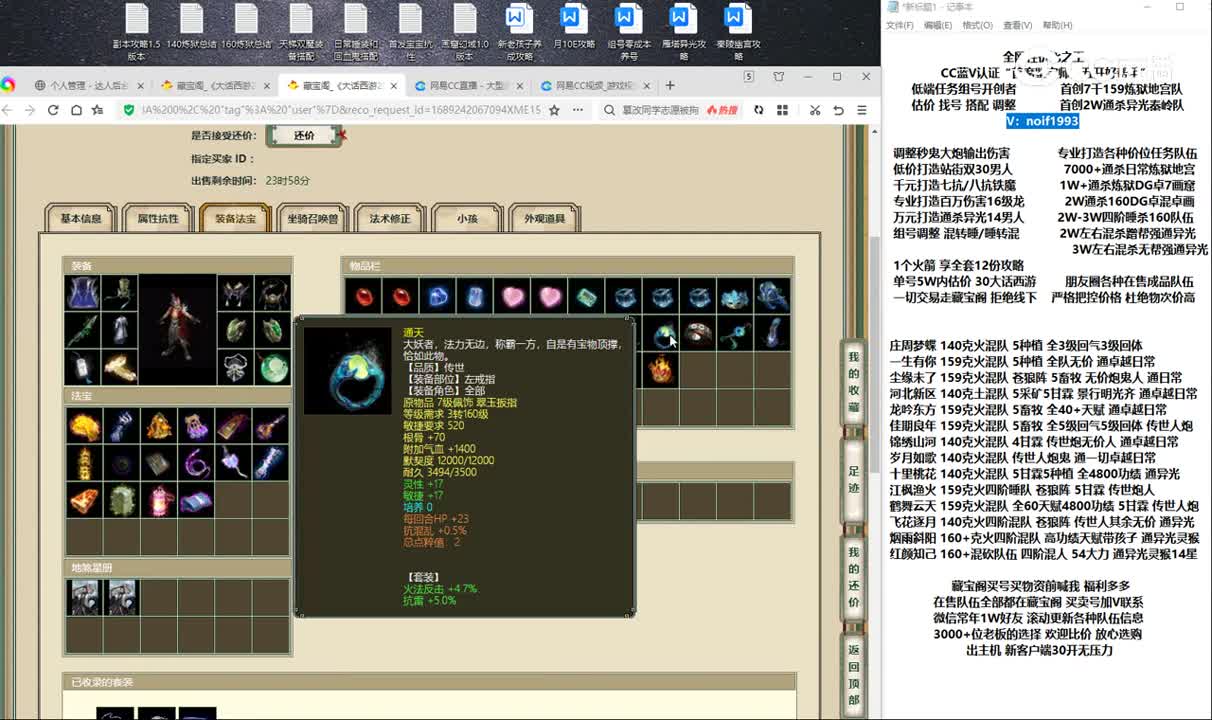Open the 编辑(E) menu in Notepad
This screenshot has width=1212, height=720.
pos(938,25)
